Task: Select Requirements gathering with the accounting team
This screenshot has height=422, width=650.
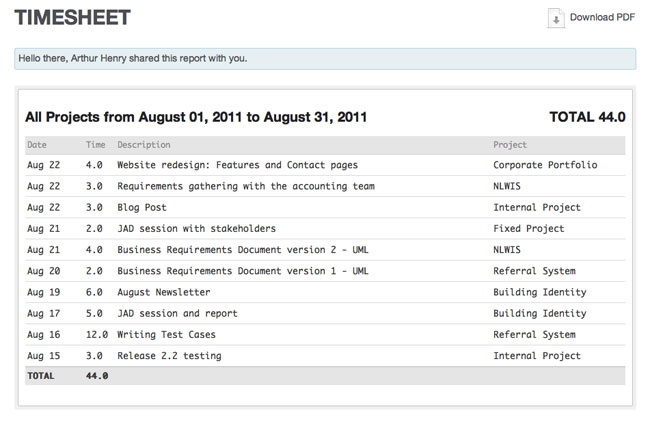Action: [246, 186]
